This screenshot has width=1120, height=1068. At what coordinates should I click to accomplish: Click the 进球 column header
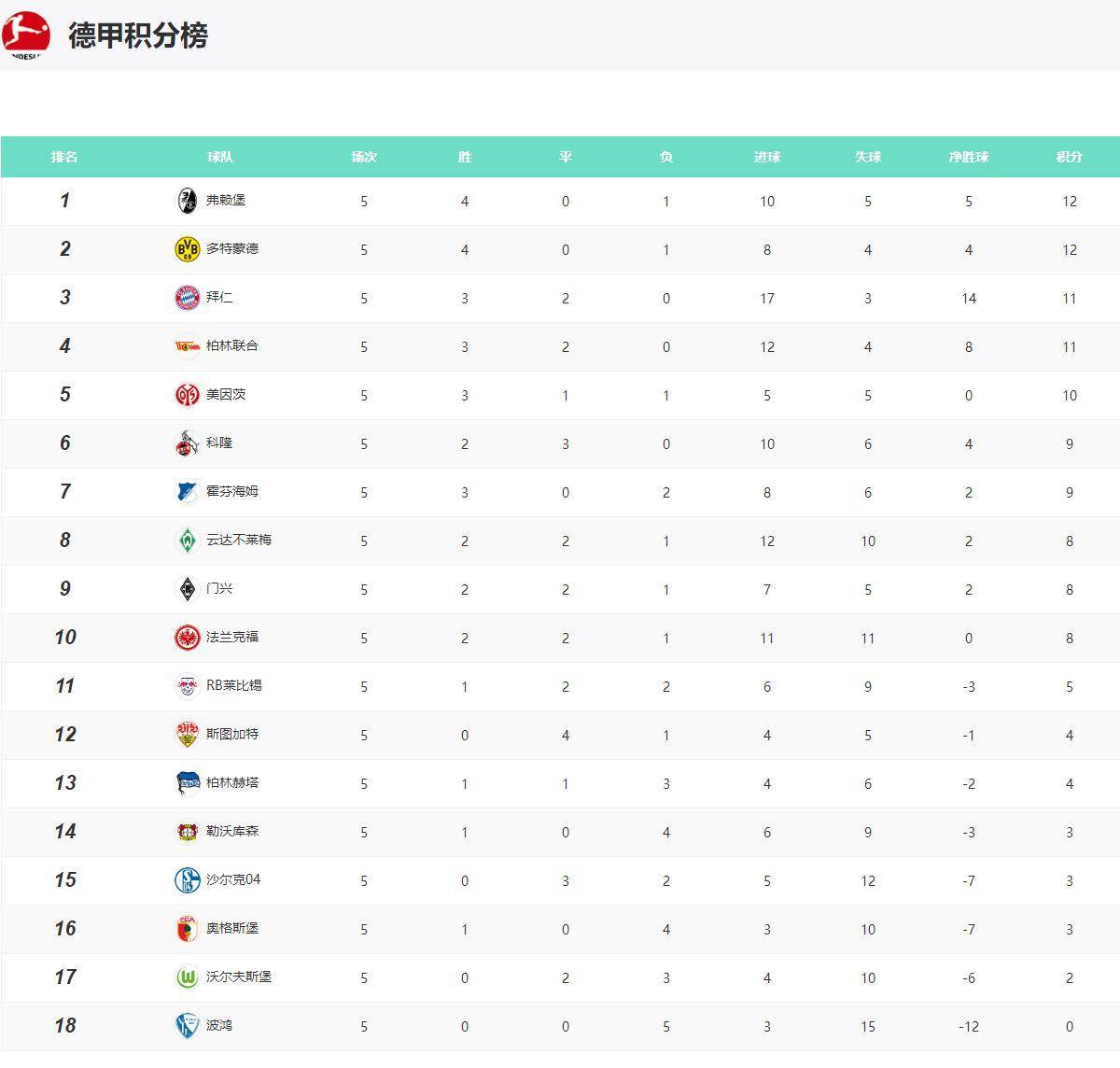click(767, 157)
